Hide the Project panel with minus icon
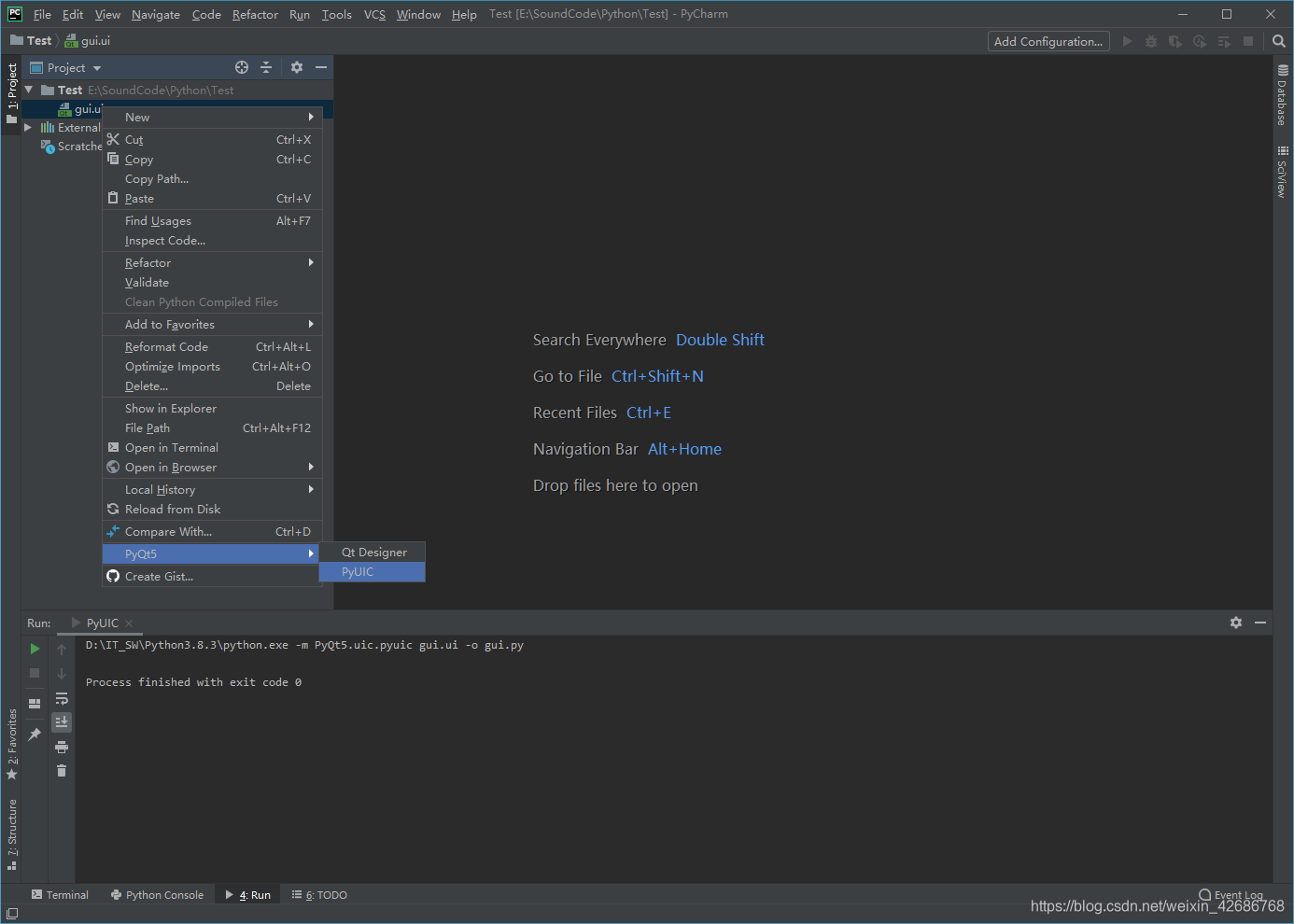 point(321,67)
